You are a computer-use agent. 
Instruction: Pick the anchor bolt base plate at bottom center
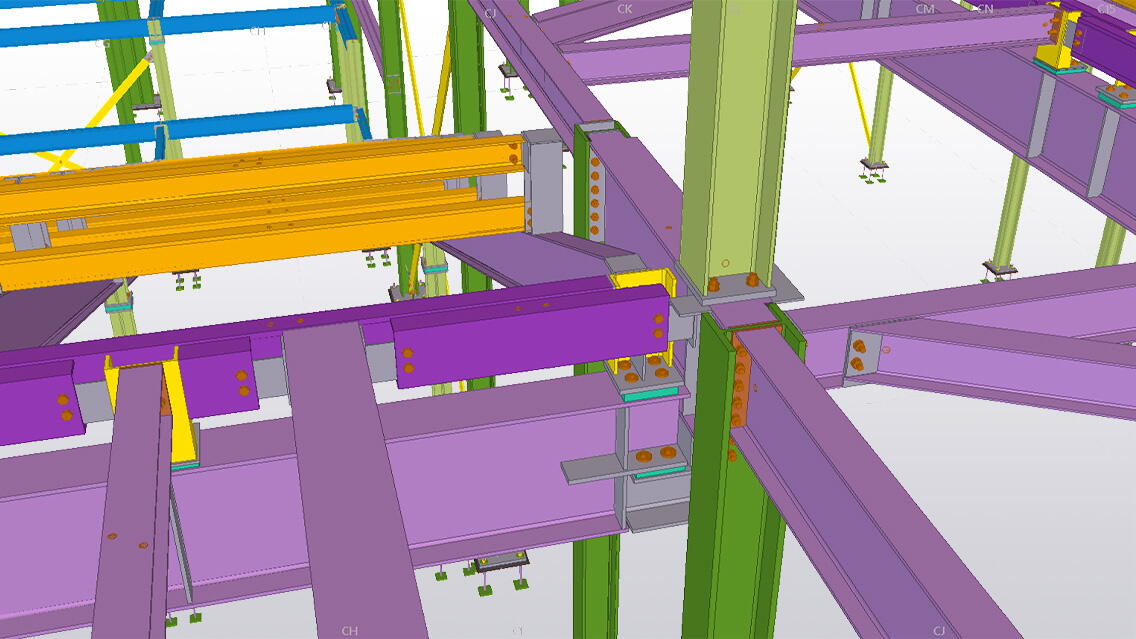500,559
